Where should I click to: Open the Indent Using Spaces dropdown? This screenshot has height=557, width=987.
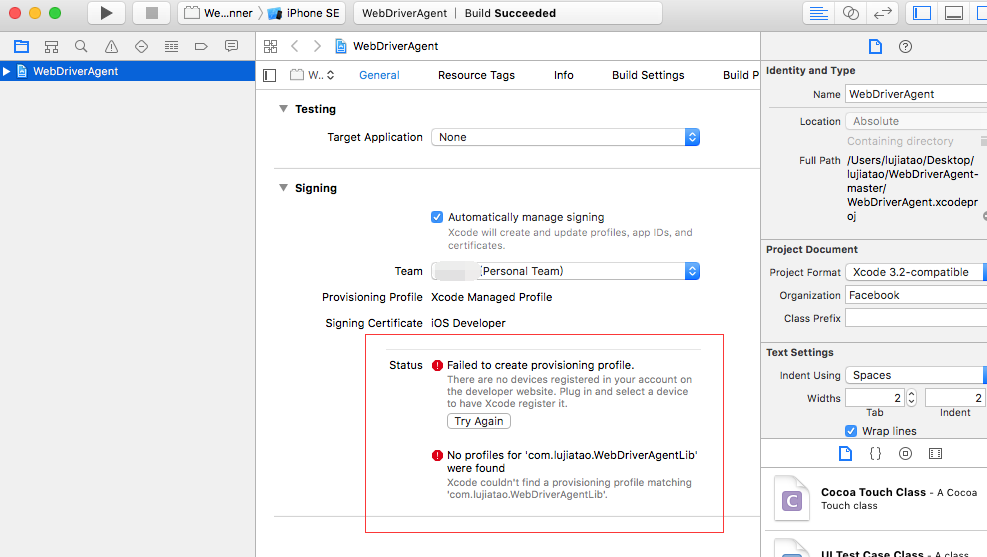(916, 375)
